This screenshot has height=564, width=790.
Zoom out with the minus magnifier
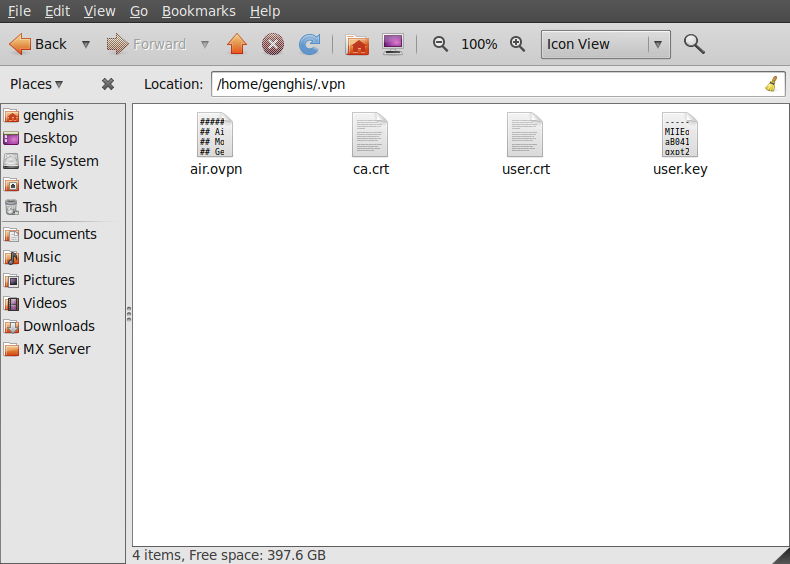[x=440, y=44]
